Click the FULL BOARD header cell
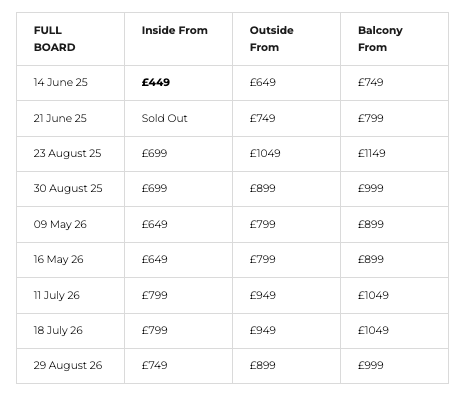 pyautogui.click(x=70, y=39)
